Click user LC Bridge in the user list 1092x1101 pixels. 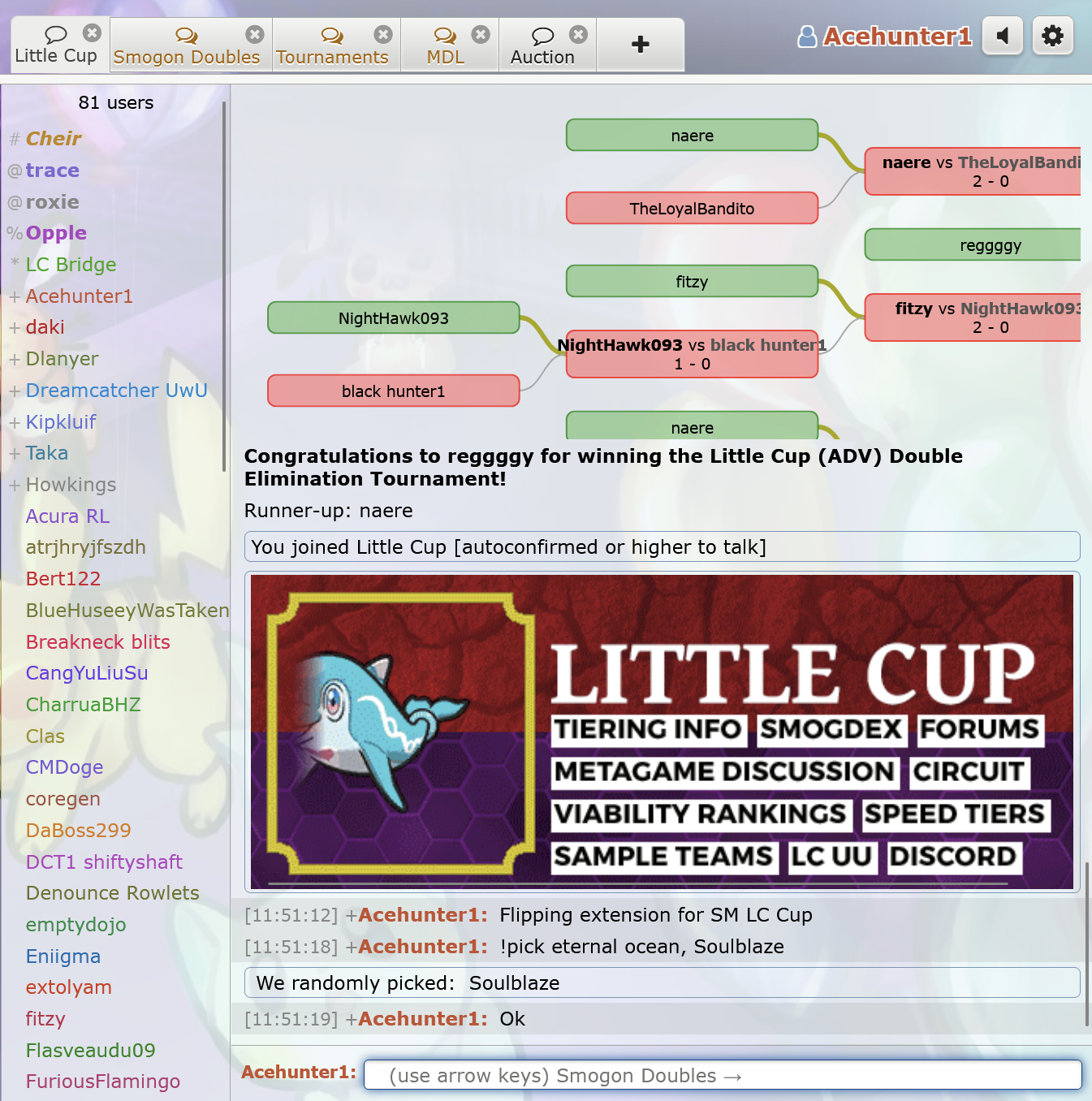click(71, 265)
